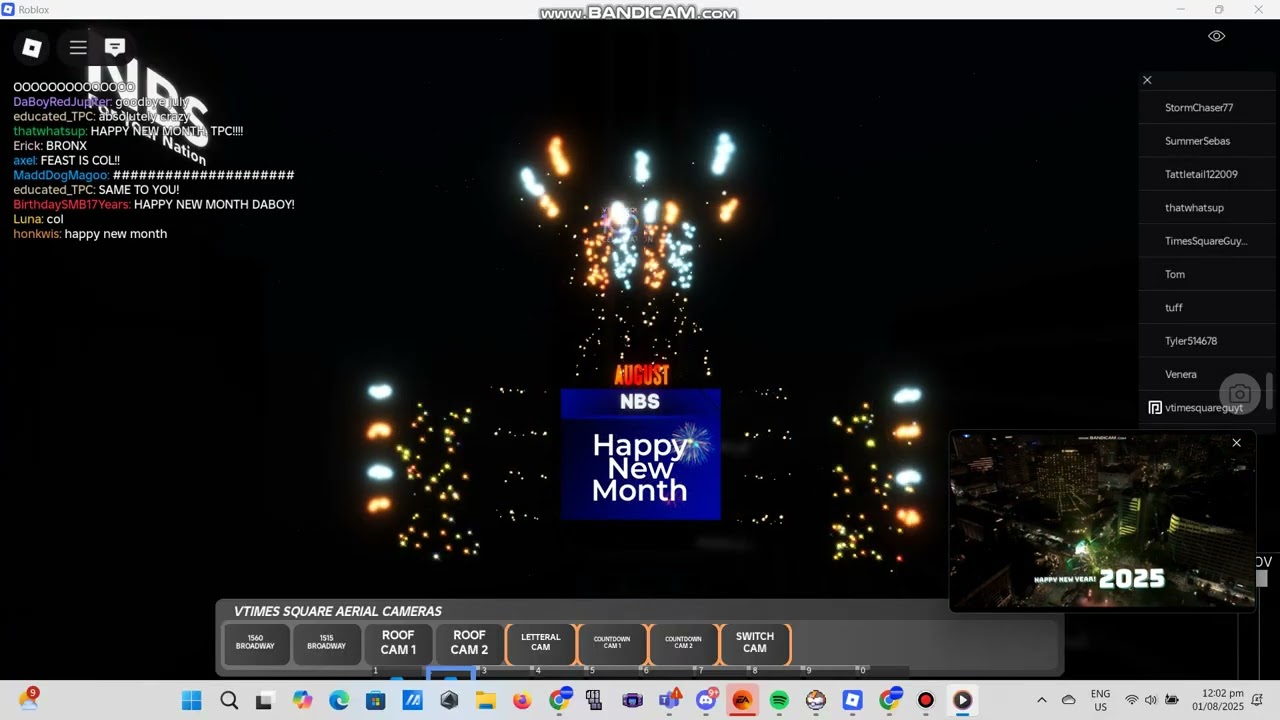Open network Wi-Fi tray icon
The height and width of the screenshot is (720, 1280).
[x=1132, y=700]
